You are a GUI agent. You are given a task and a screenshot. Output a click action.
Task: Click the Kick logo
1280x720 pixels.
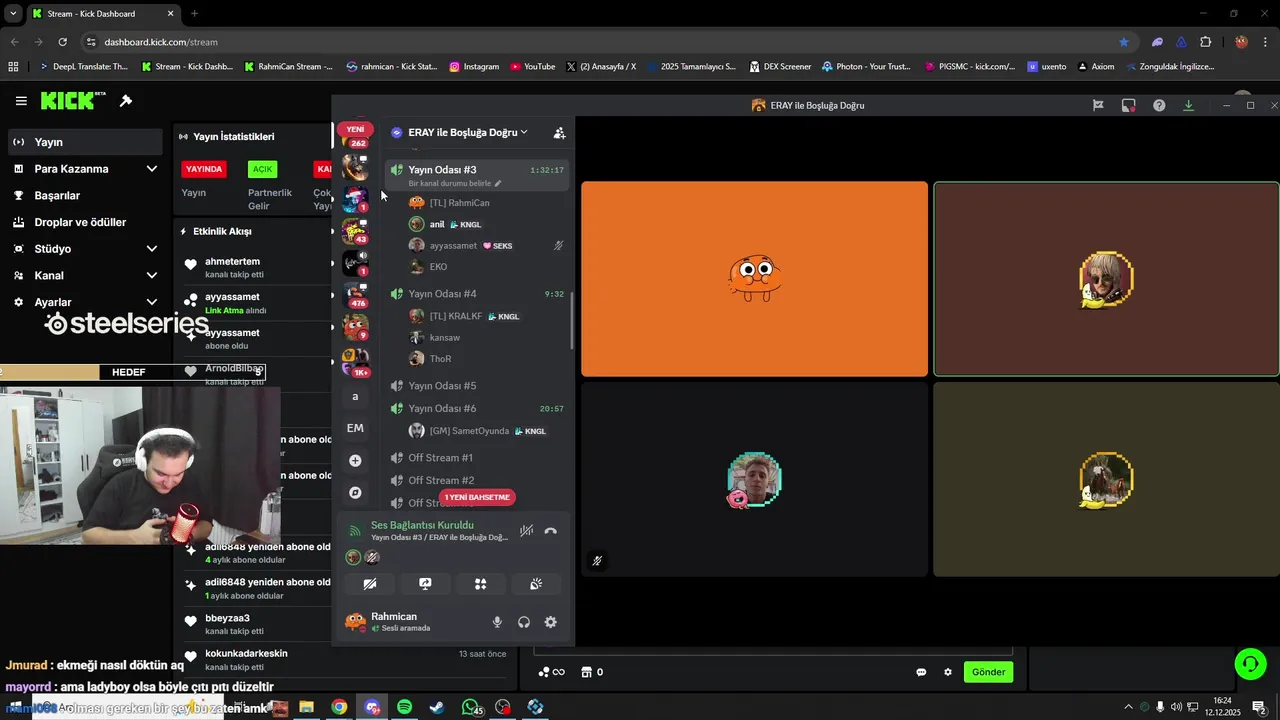[73, 100]
